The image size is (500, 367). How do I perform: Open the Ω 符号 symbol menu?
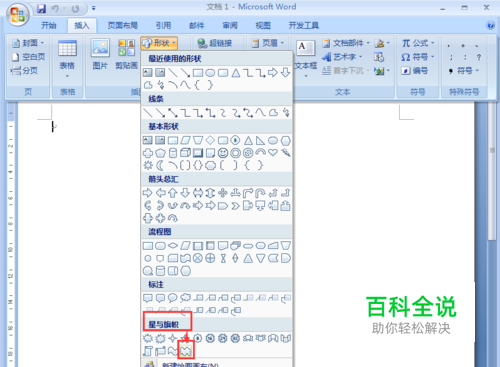418,57
